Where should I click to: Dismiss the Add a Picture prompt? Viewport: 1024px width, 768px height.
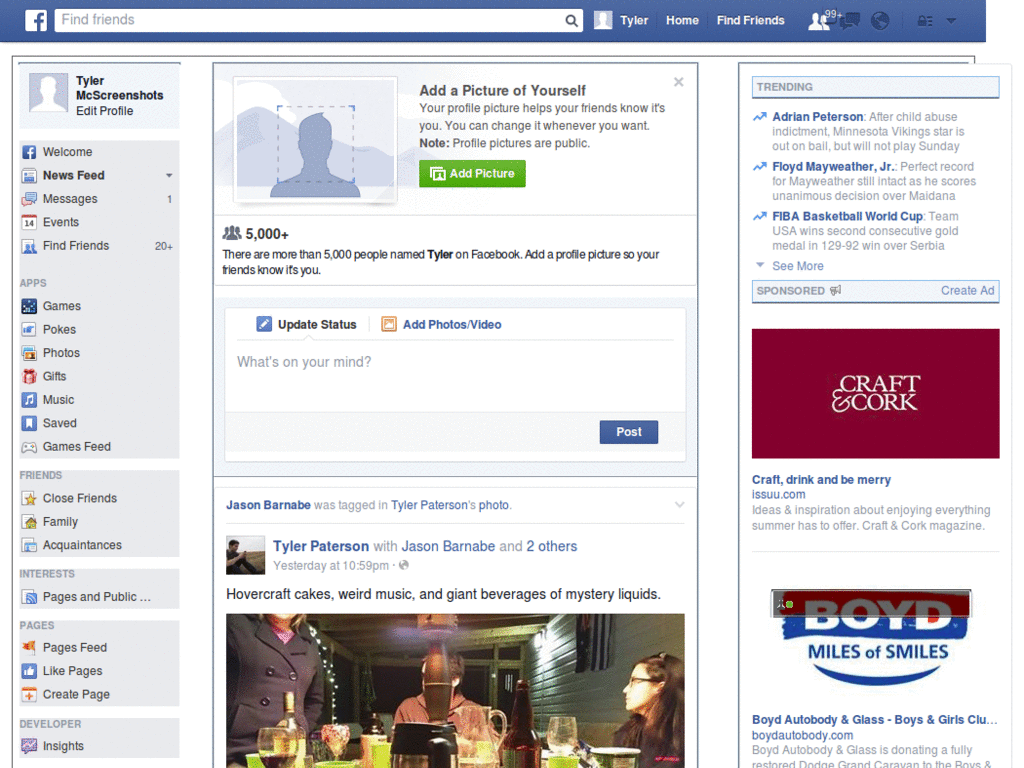click(x=679, y=82)
